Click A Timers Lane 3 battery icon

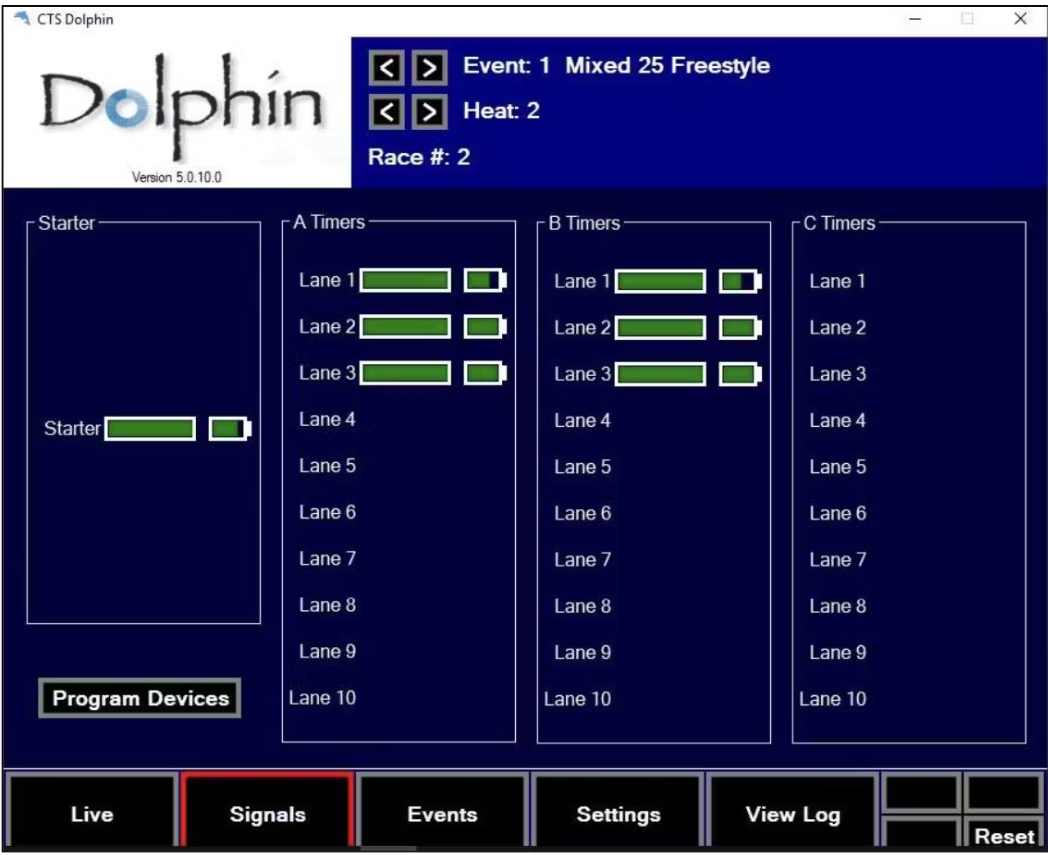pyautogui.click(x=485, y=373)
